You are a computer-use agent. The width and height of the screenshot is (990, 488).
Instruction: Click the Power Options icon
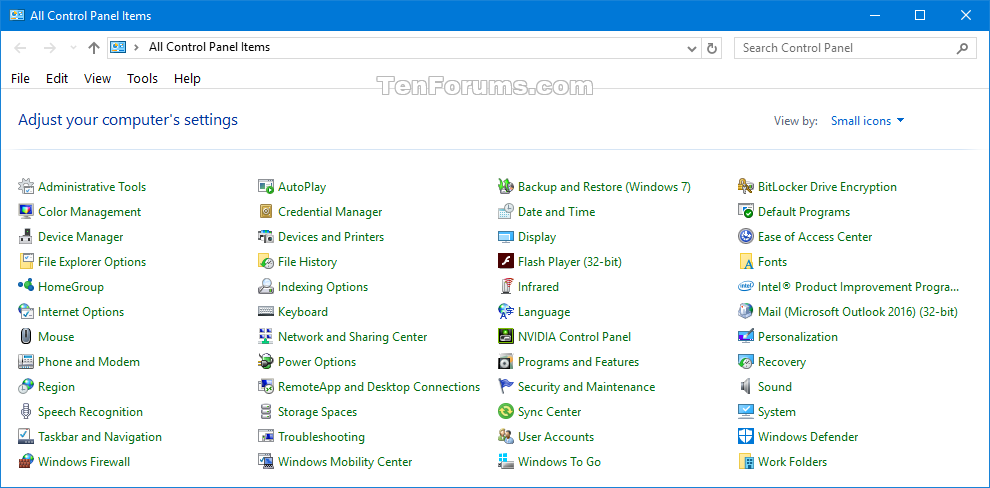266,362
